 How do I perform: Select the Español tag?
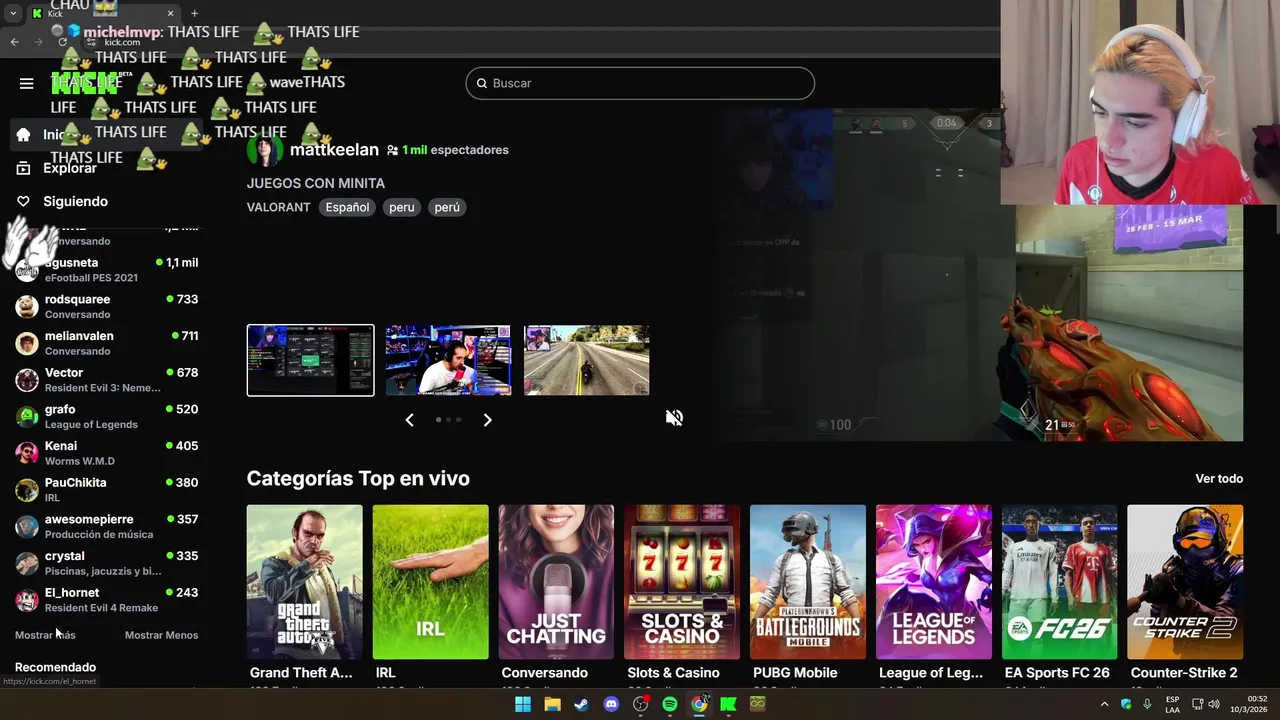pos(347,207)
